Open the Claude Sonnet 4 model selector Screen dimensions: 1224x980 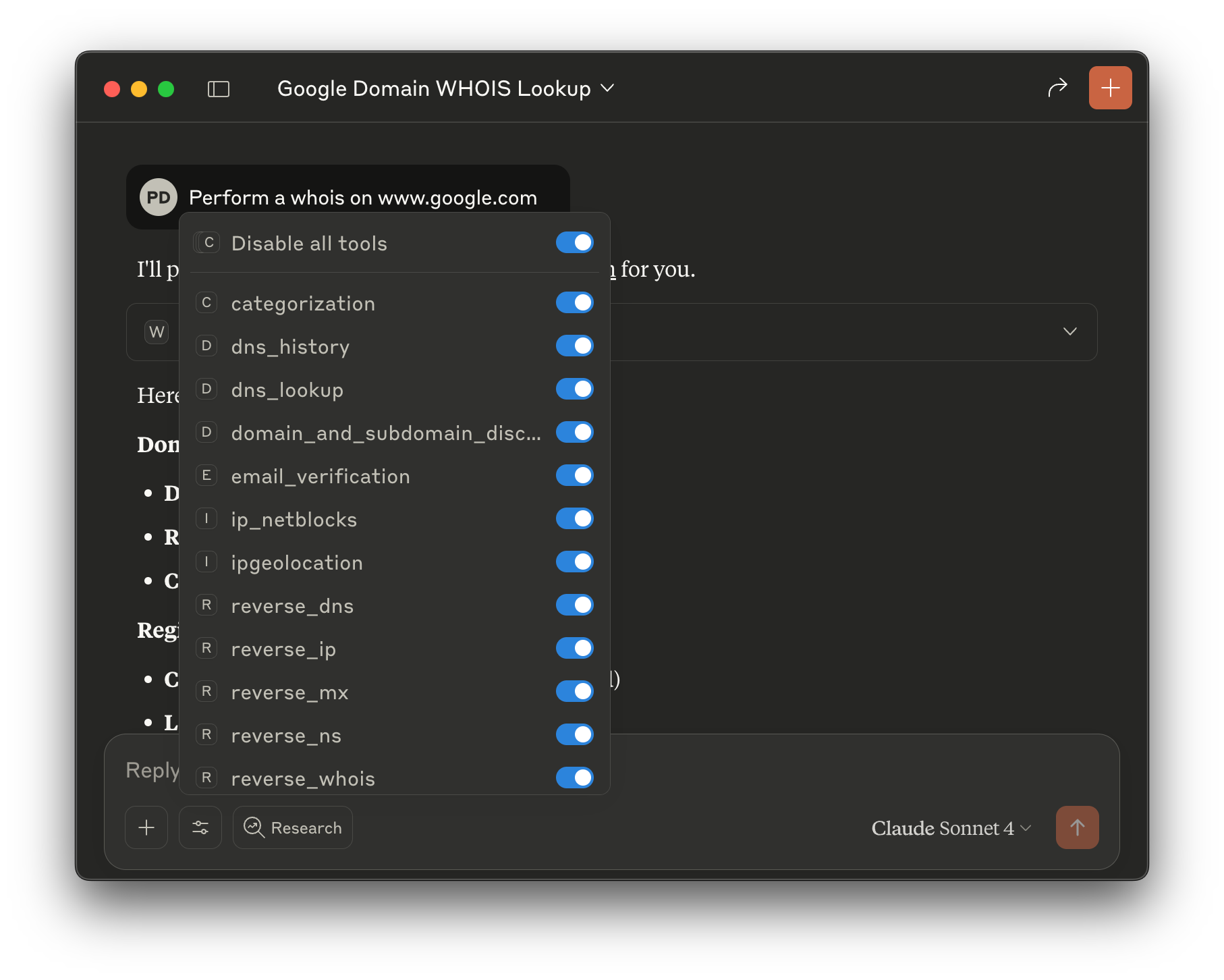pyautogui.click(x=951, y=827)
